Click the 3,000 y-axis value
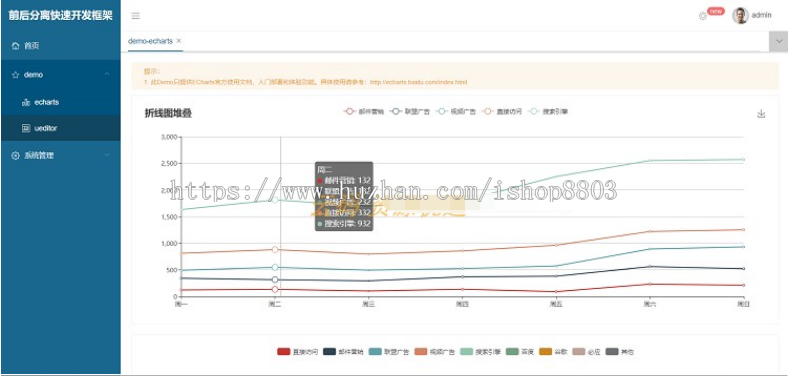Image resolution: width=788 pixels, height=376 pixels. pos(168,137)
